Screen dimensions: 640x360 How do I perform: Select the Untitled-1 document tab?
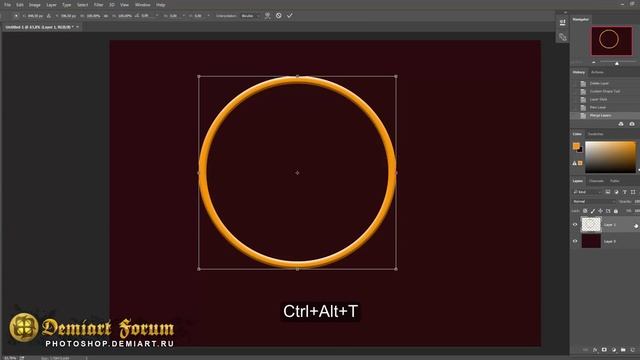39,27
